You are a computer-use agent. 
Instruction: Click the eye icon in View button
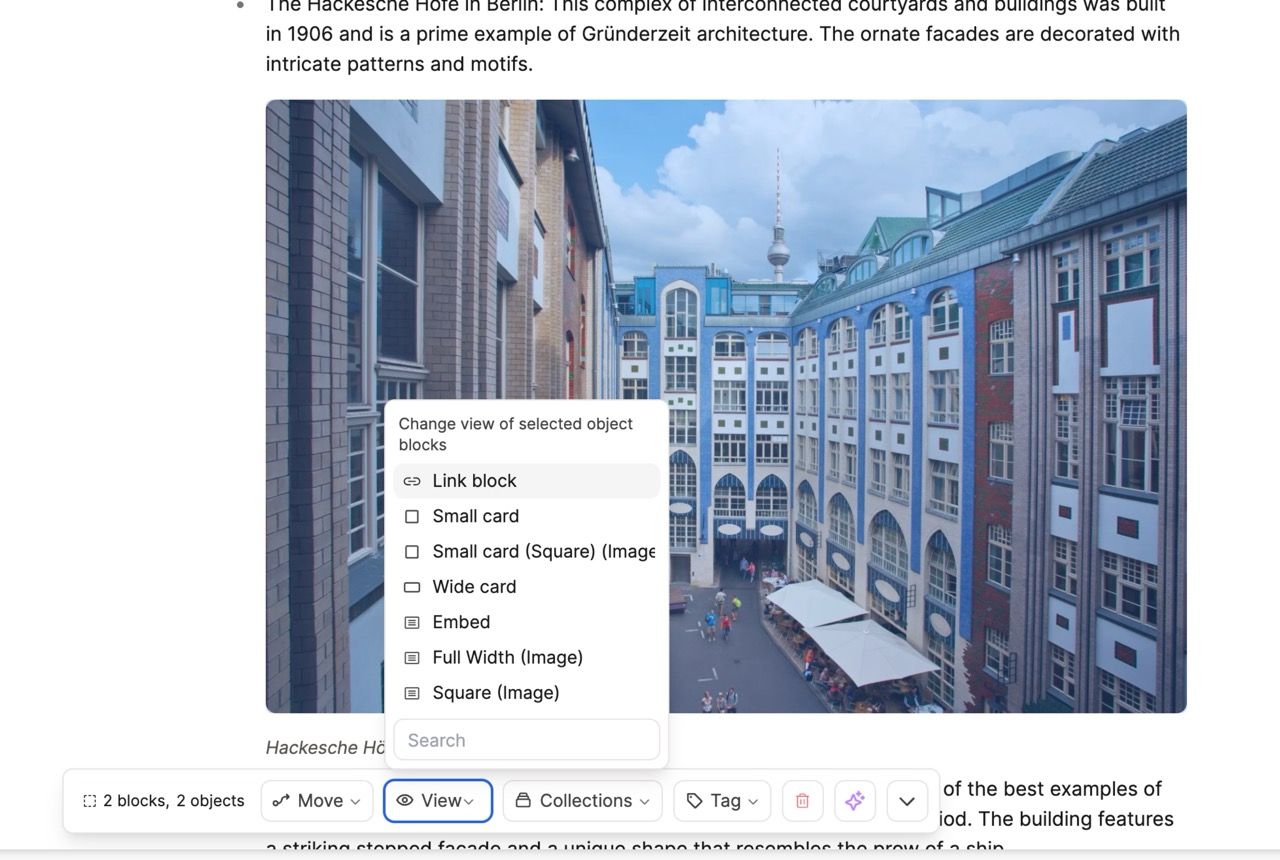pos(405,801)
